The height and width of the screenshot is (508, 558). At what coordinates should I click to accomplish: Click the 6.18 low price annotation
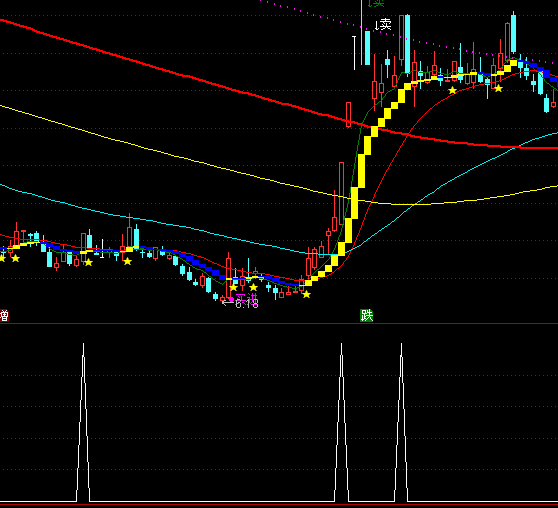pos(247,304)
